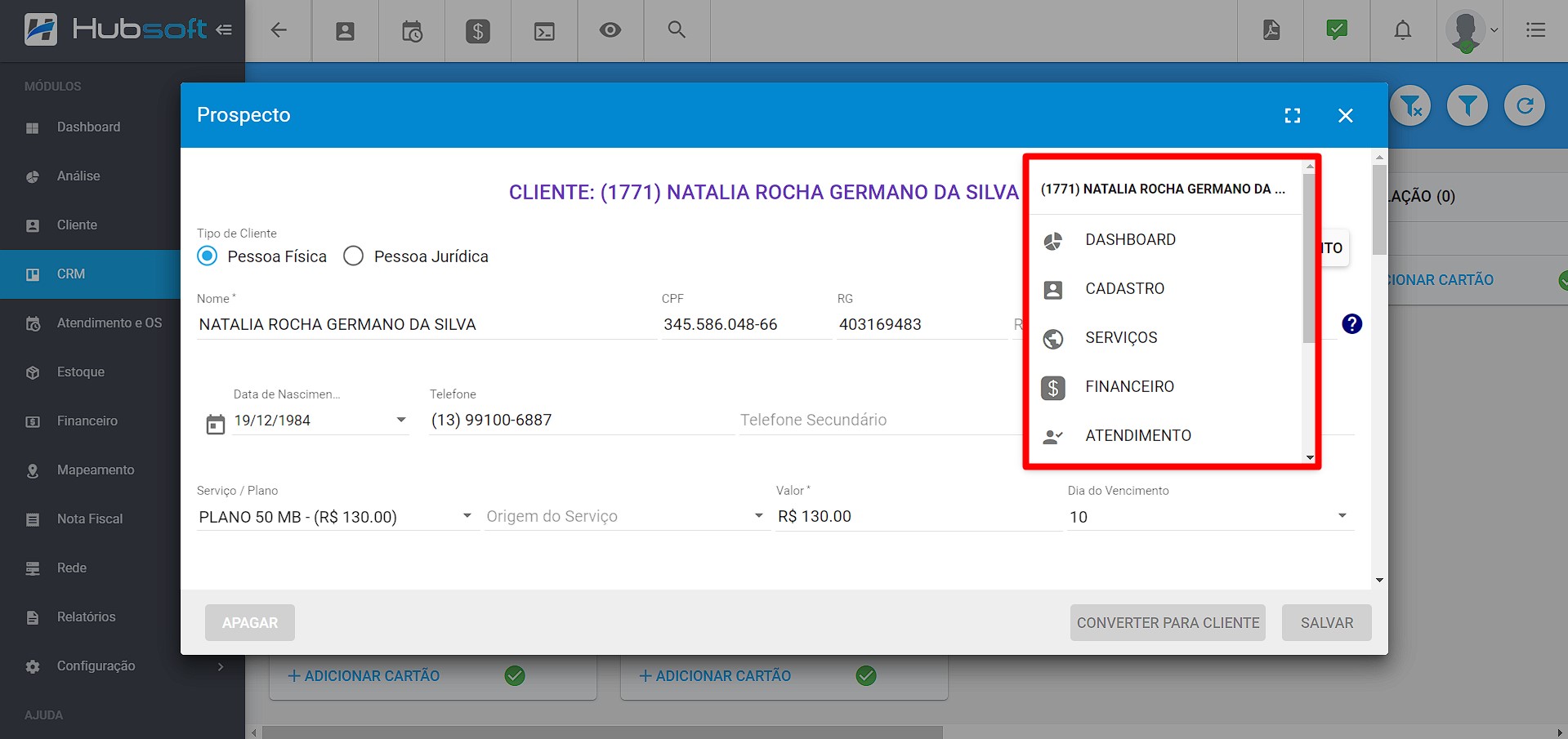
Task: Click the SALVAR button
Action: (1327, 623)
